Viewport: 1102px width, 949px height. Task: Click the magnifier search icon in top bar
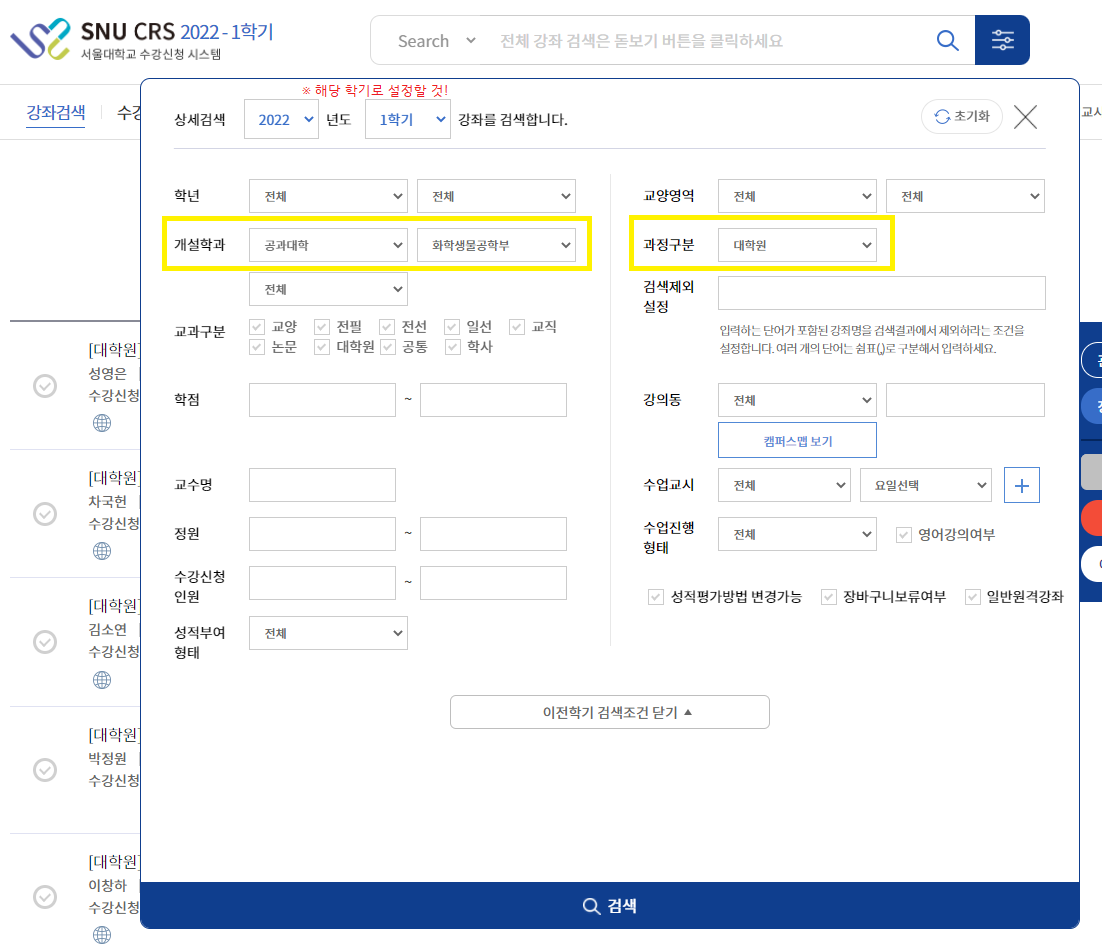(x=946, y=40)
